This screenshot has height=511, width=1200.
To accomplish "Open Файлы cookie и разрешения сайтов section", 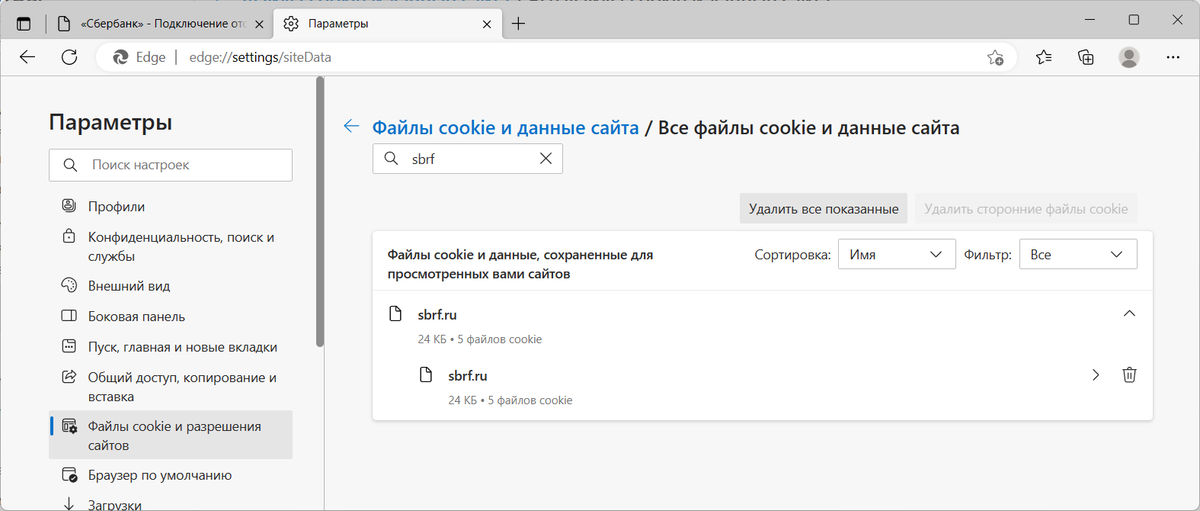I will pos(171,435).
